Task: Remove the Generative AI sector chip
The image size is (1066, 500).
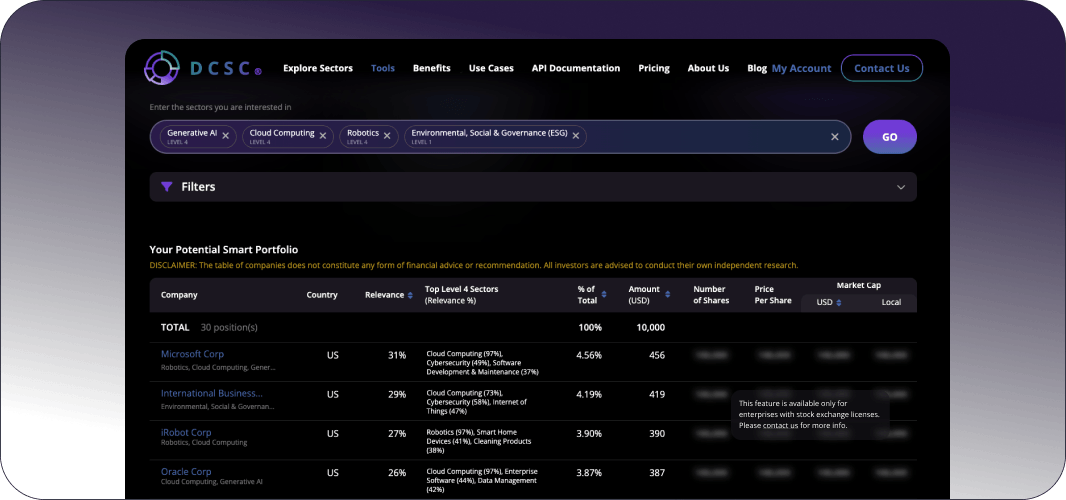Action: click(225, 136)
